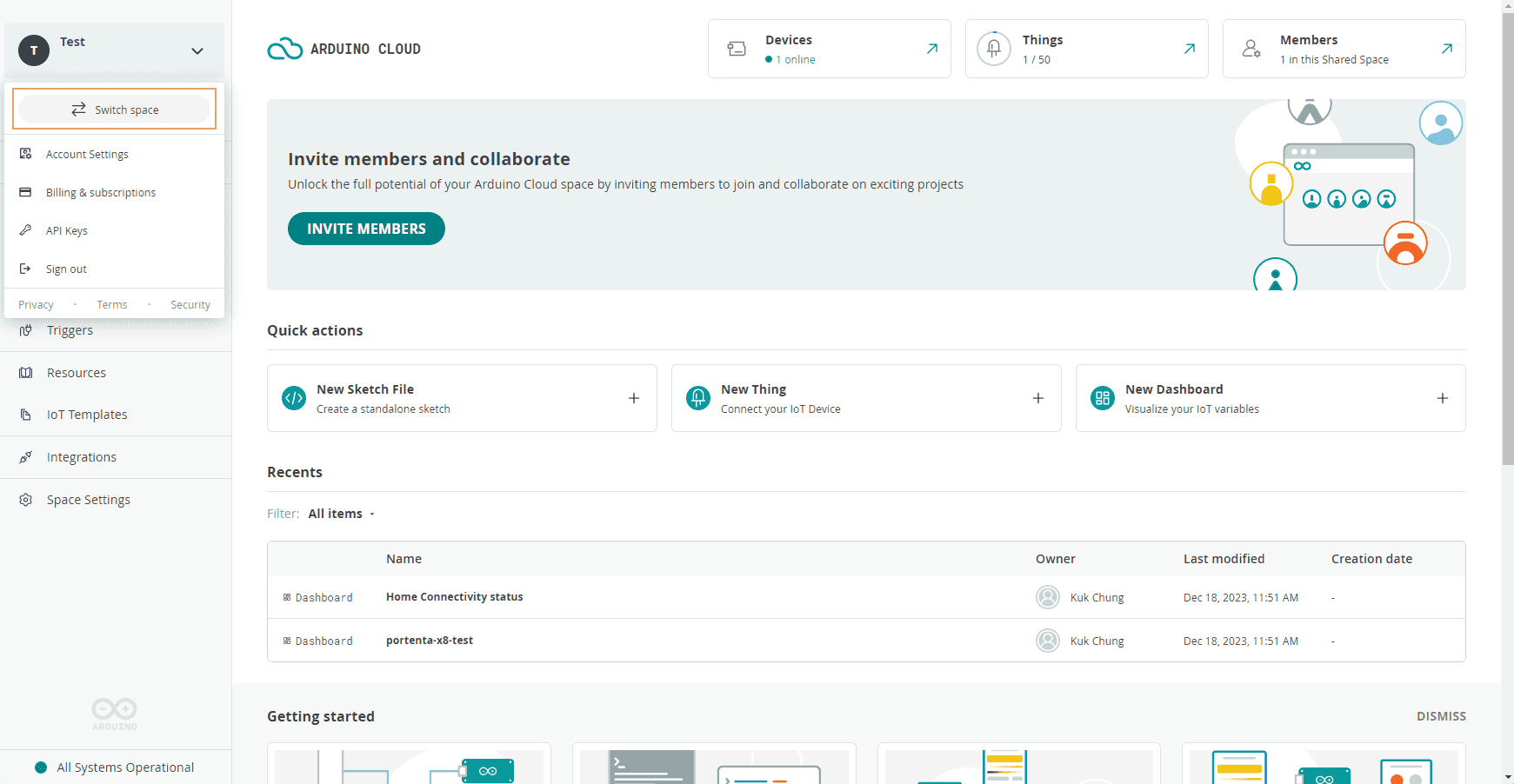
Task: Click the New Dashboard grid icon
Action: 1102,398
